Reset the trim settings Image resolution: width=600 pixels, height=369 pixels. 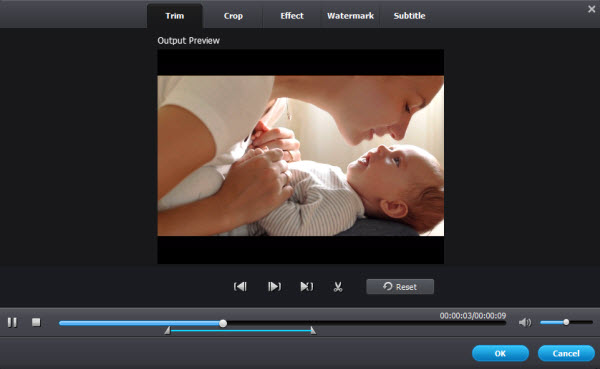click(400, 287)
